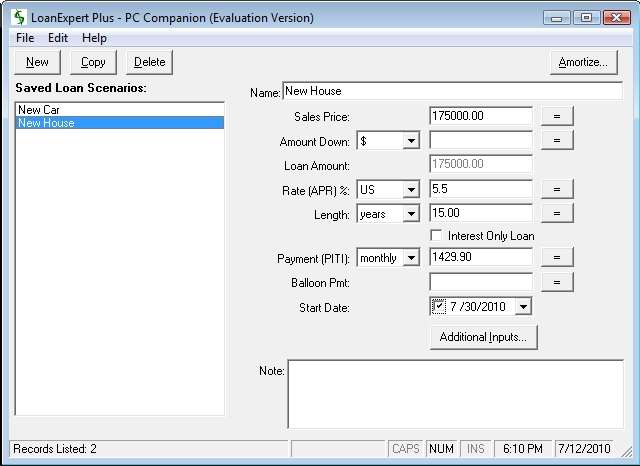The height and width of the screenshot is (466, 640).
Task: Open the Amount Down unit dropdown
Action: point(410,141)
